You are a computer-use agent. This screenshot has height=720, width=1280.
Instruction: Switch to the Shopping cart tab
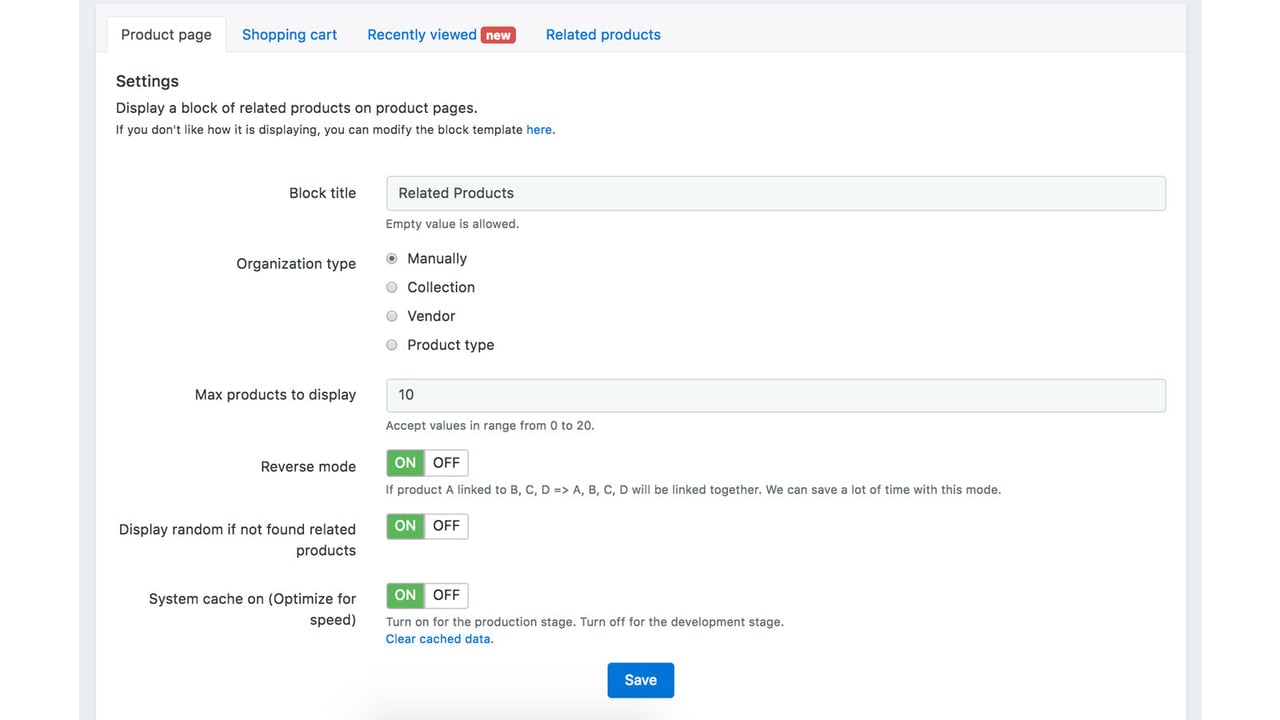pos(289,34)
